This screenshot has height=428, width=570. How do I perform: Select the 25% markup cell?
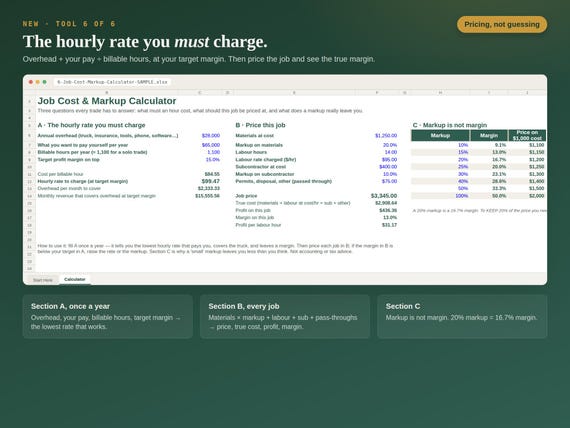pos(463,167)
